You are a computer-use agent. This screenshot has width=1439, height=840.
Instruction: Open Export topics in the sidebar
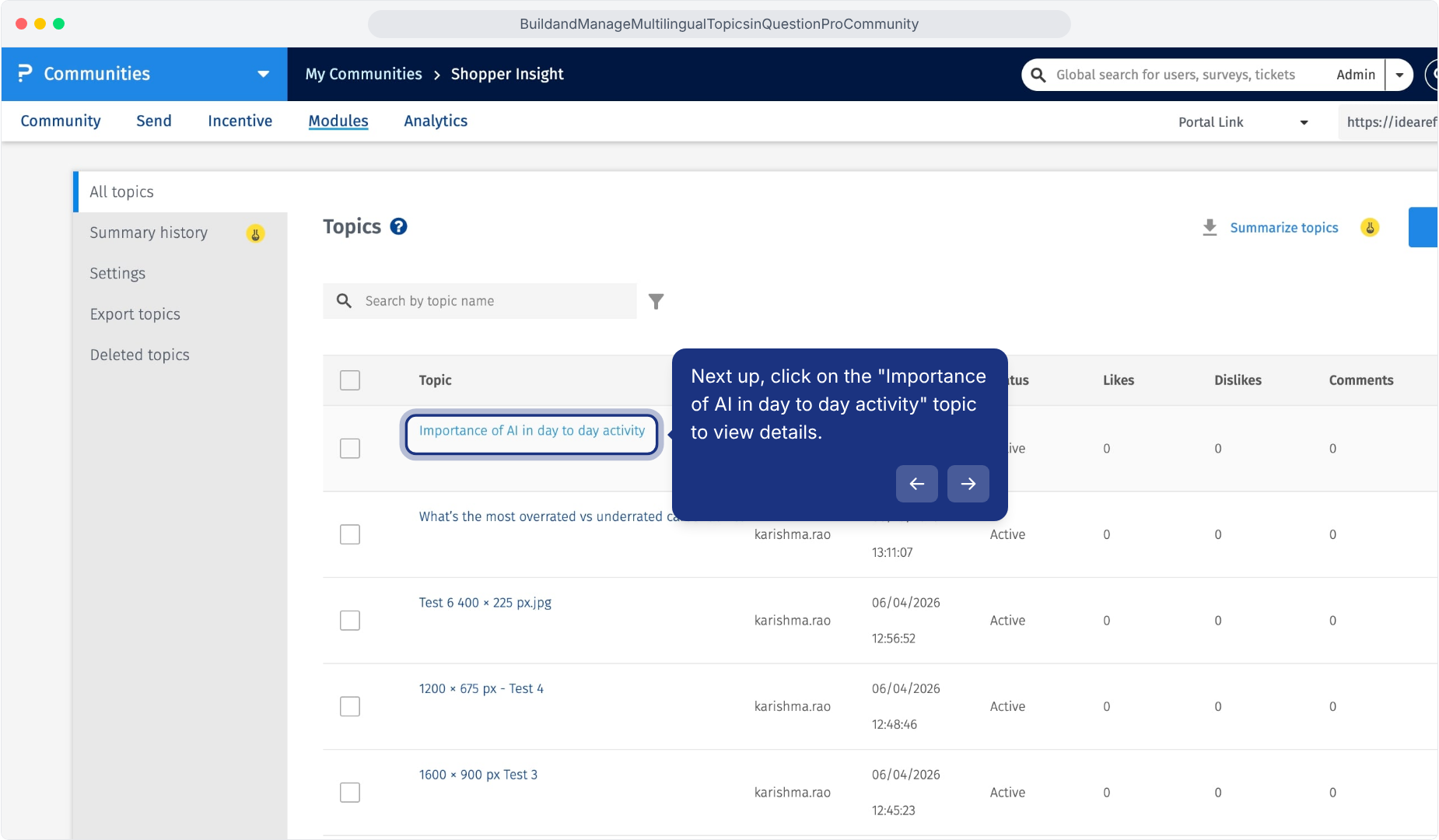pos(135,314)
